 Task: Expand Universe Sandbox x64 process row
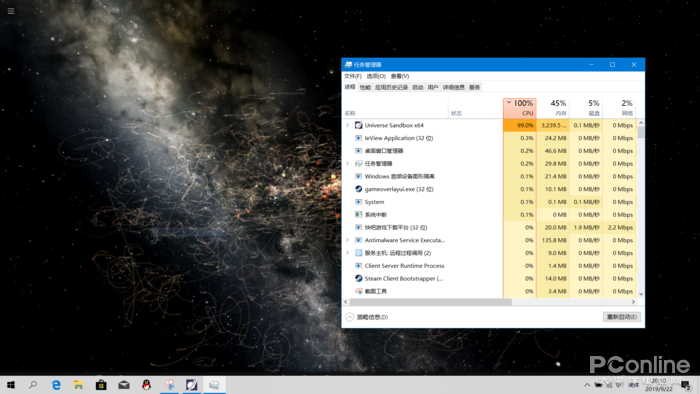(348, 125)
